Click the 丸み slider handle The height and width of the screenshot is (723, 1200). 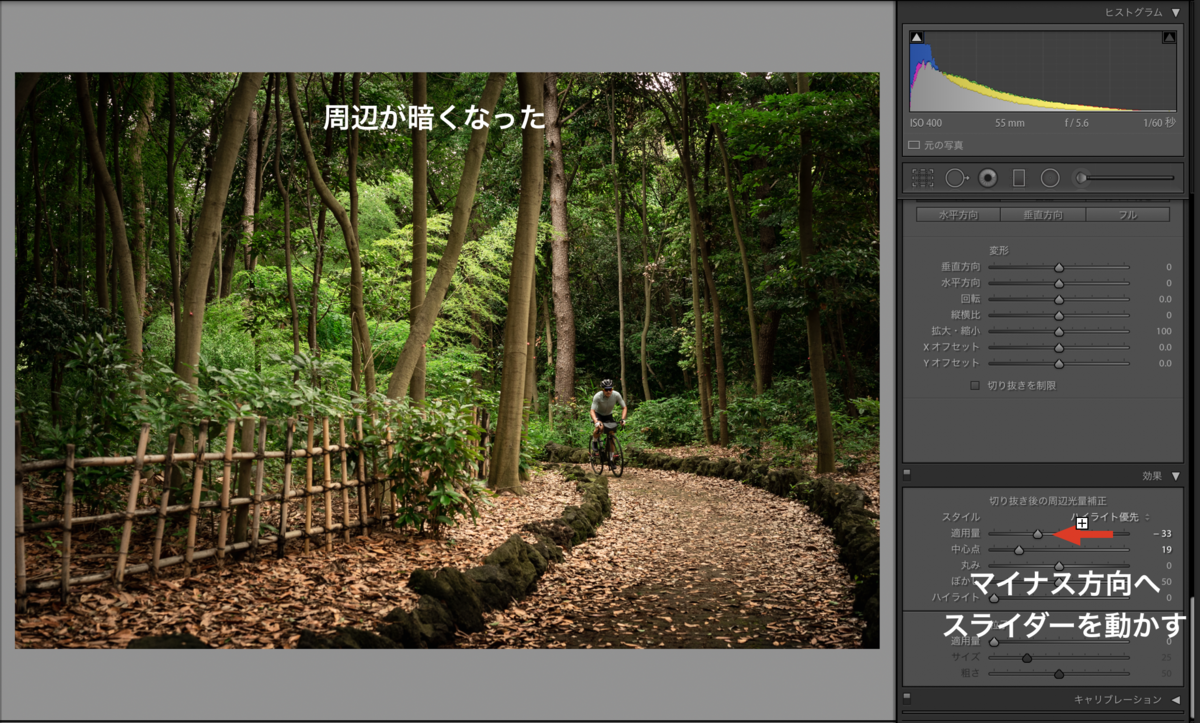click(x=1059, y=566)
